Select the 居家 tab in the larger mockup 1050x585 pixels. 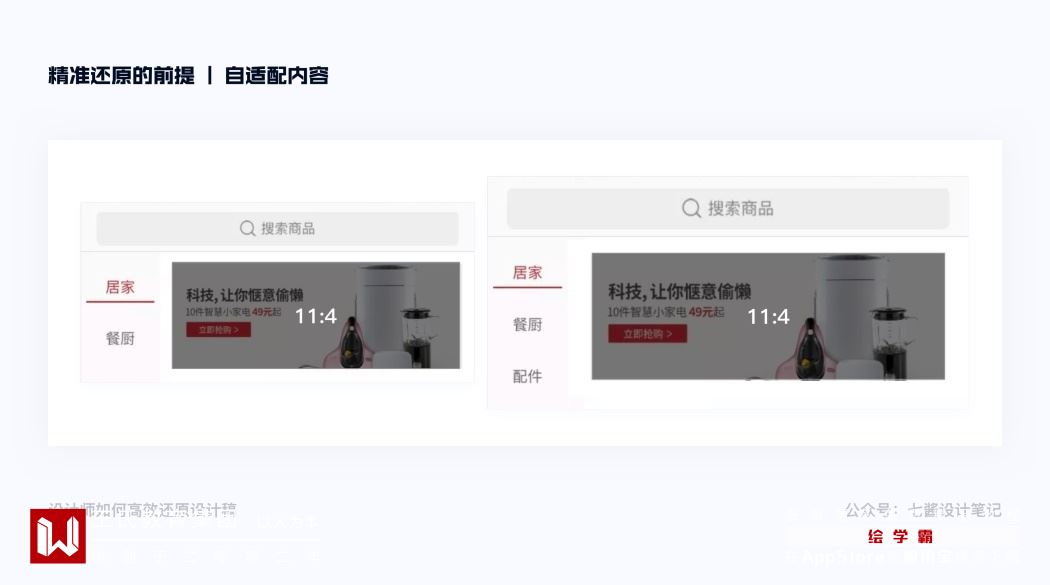[x=527, y=273]
